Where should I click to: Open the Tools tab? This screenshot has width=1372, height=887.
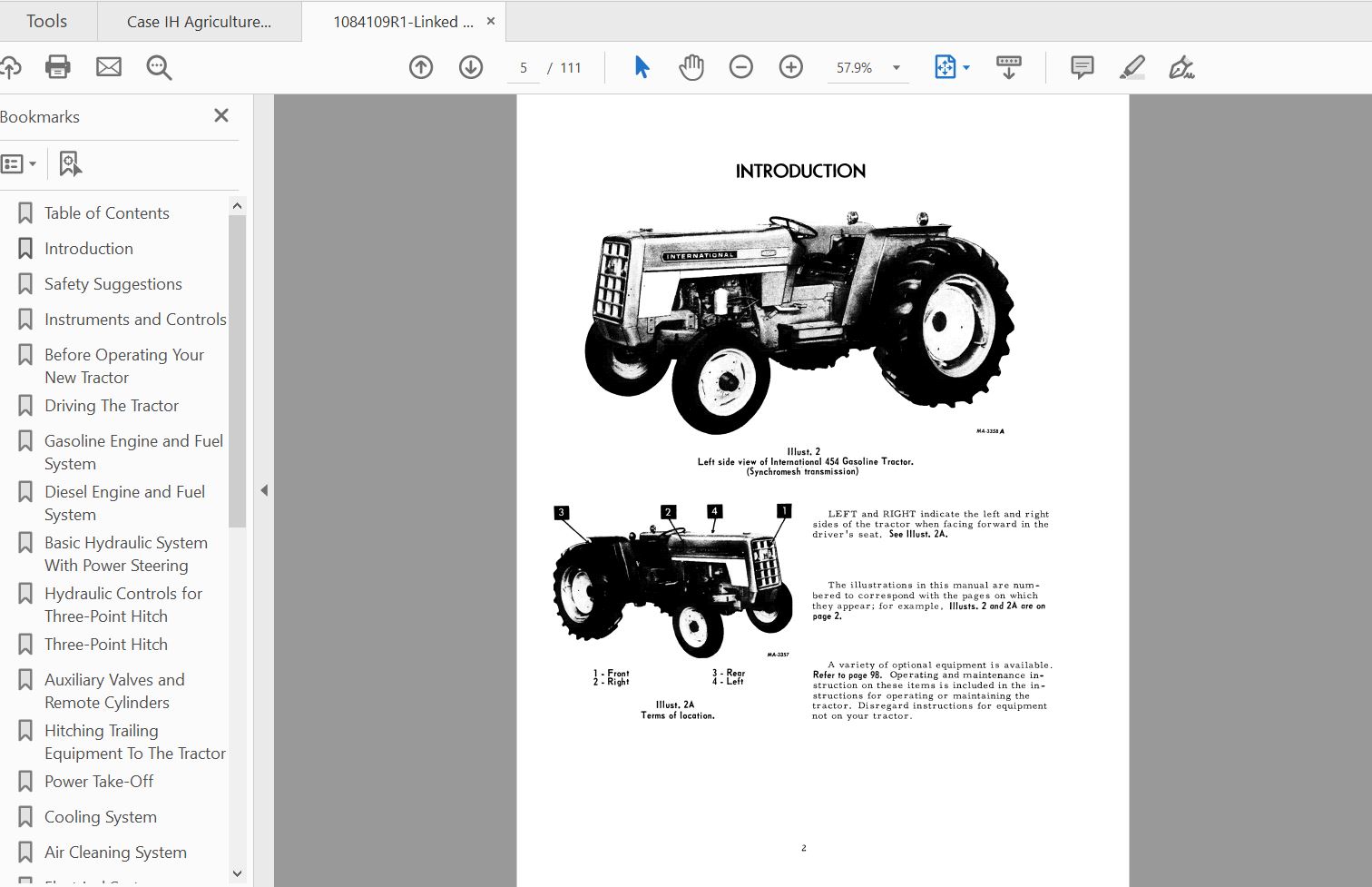pyautogui.click(x=46, y=21)
